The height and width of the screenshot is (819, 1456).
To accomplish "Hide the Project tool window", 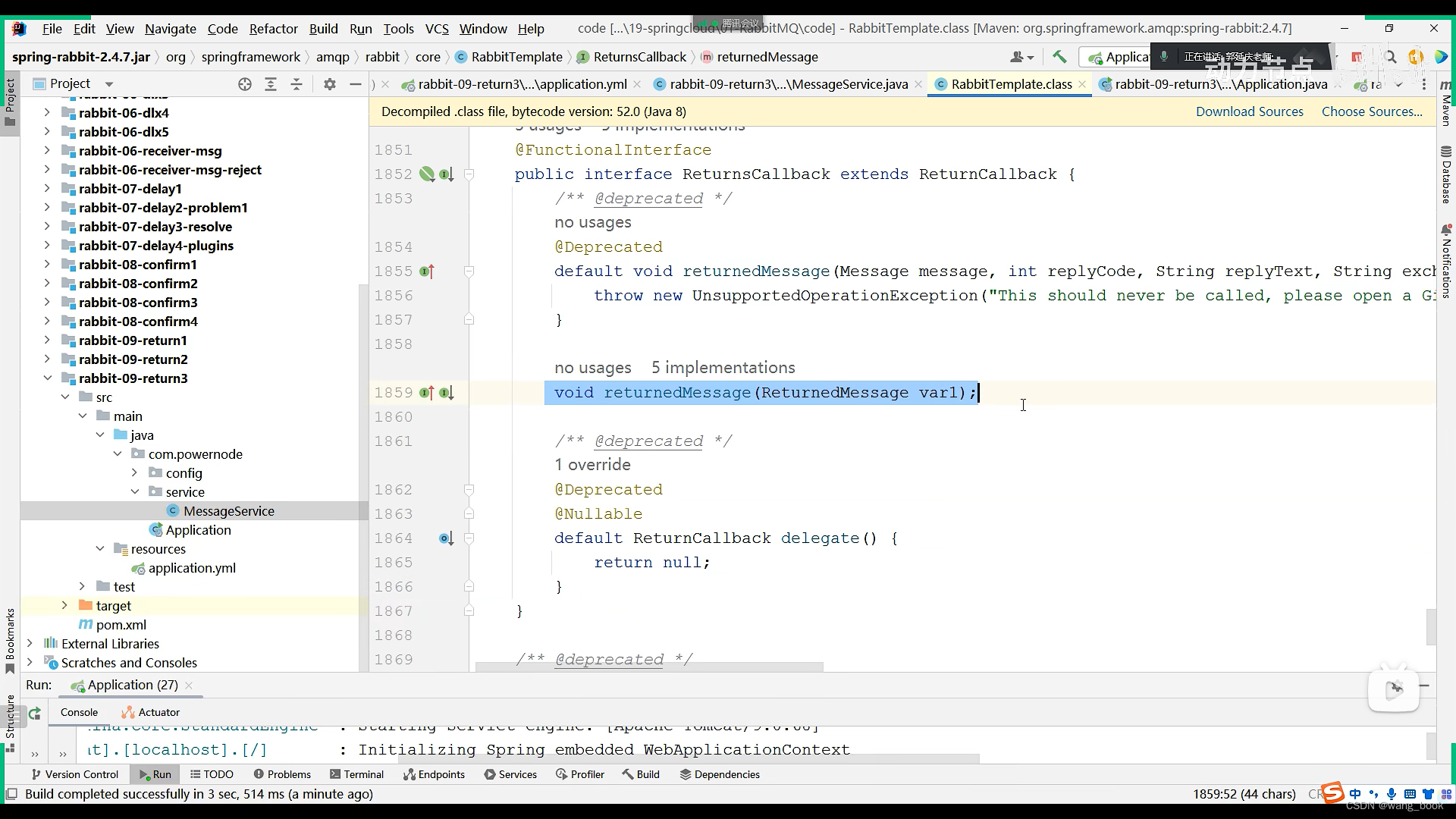I will click(x=355, y=84).
